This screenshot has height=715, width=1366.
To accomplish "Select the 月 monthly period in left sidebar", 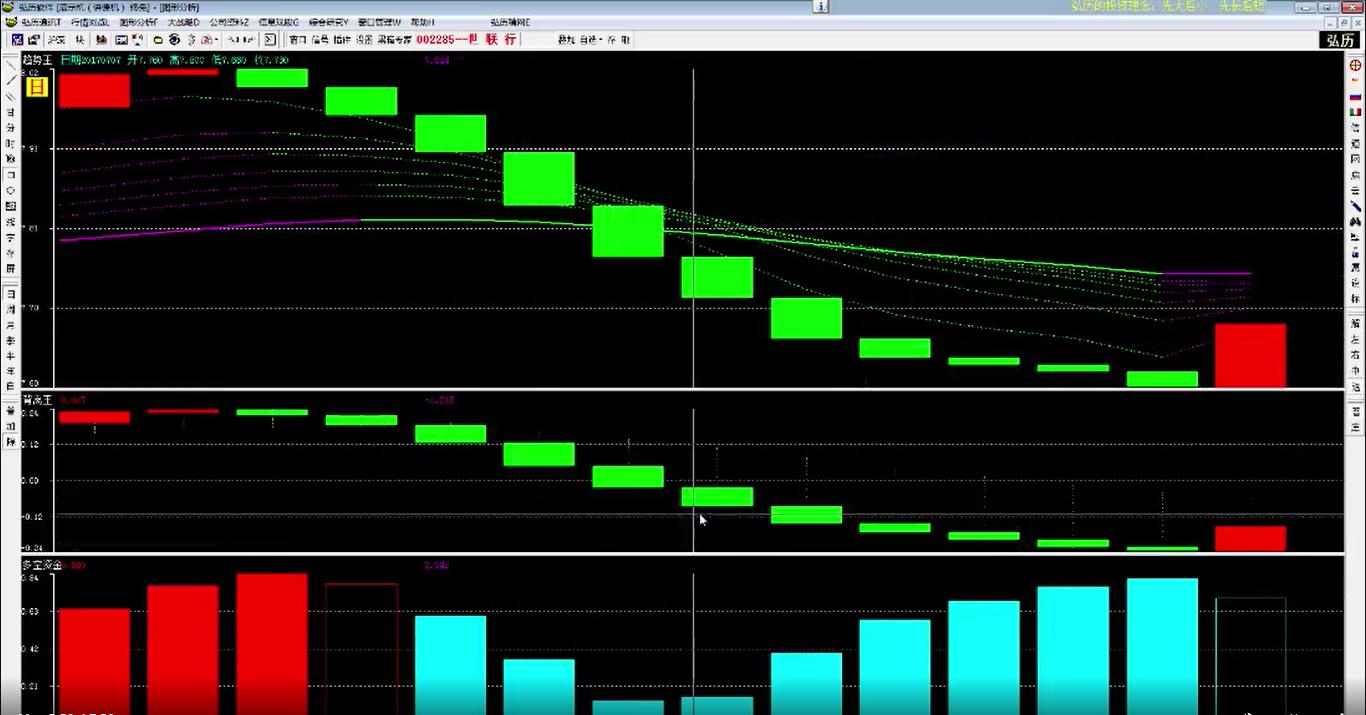I will pos(11,325).
